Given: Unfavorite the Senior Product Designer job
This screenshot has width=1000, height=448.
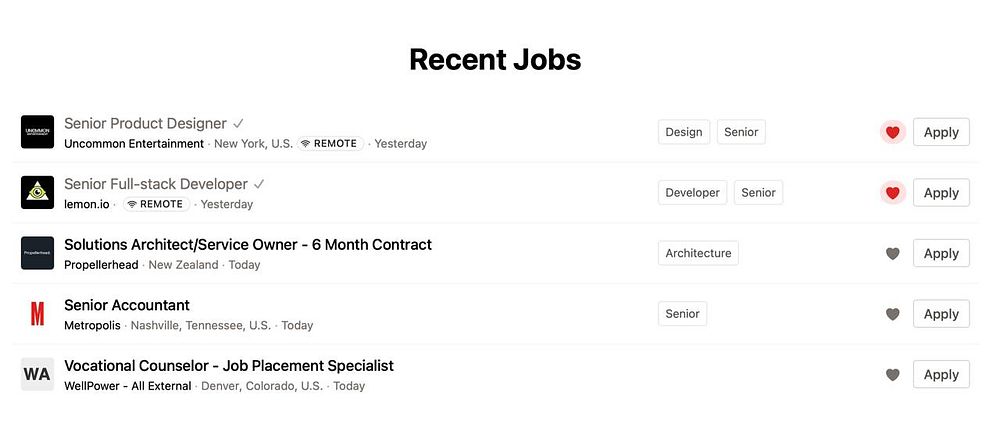Looking at the screenshot, I should click(x=893, y=132).
